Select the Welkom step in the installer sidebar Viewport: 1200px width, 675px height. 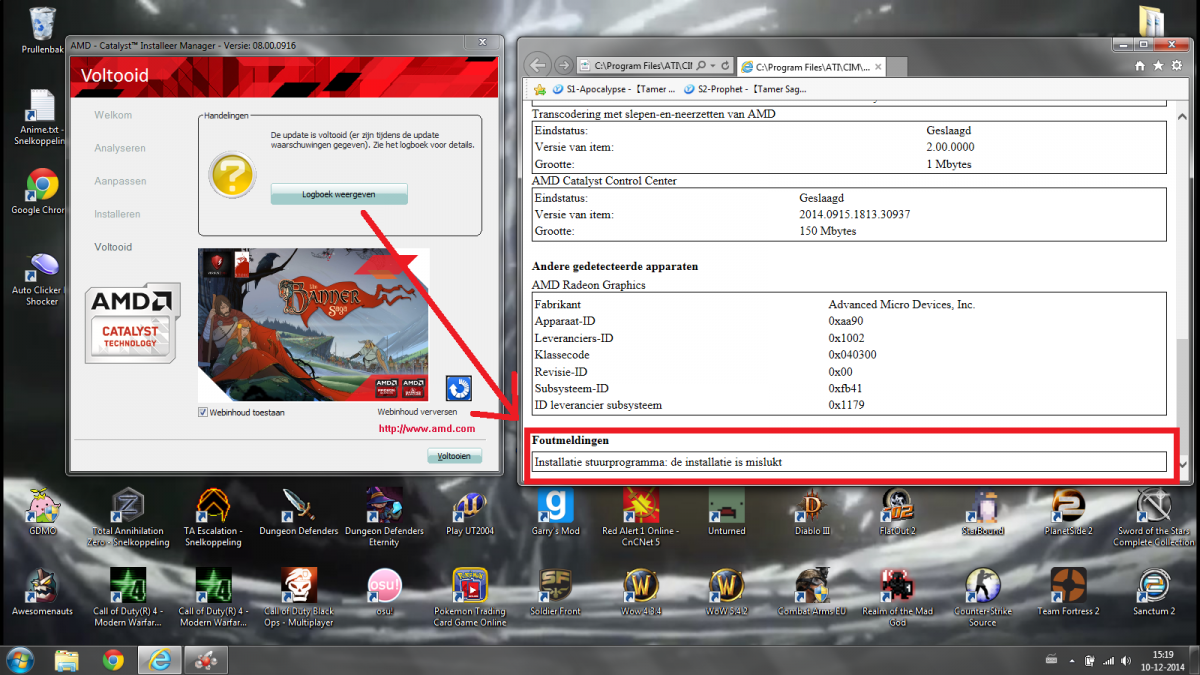(x=113, y=115)
